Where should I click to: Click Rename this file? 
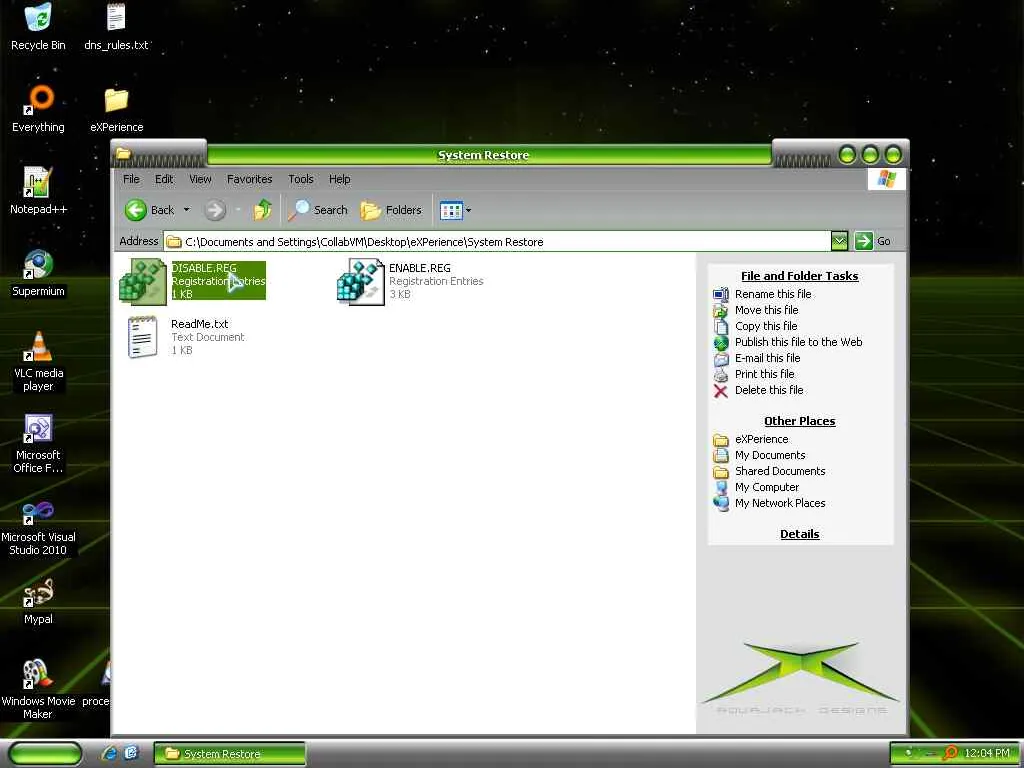[773, 294]
